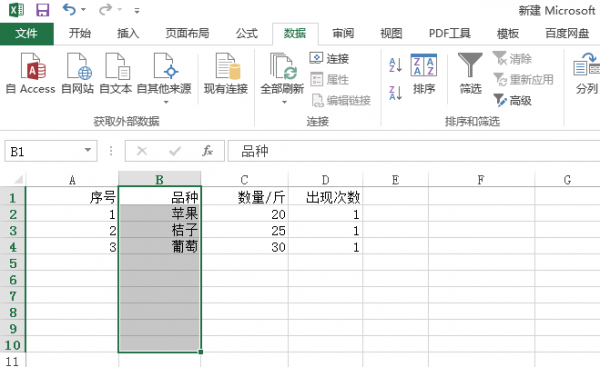This screenshot has height=367, width=600.
Task: Open the undo history dropdown arrow
Action: click(83, 10)
